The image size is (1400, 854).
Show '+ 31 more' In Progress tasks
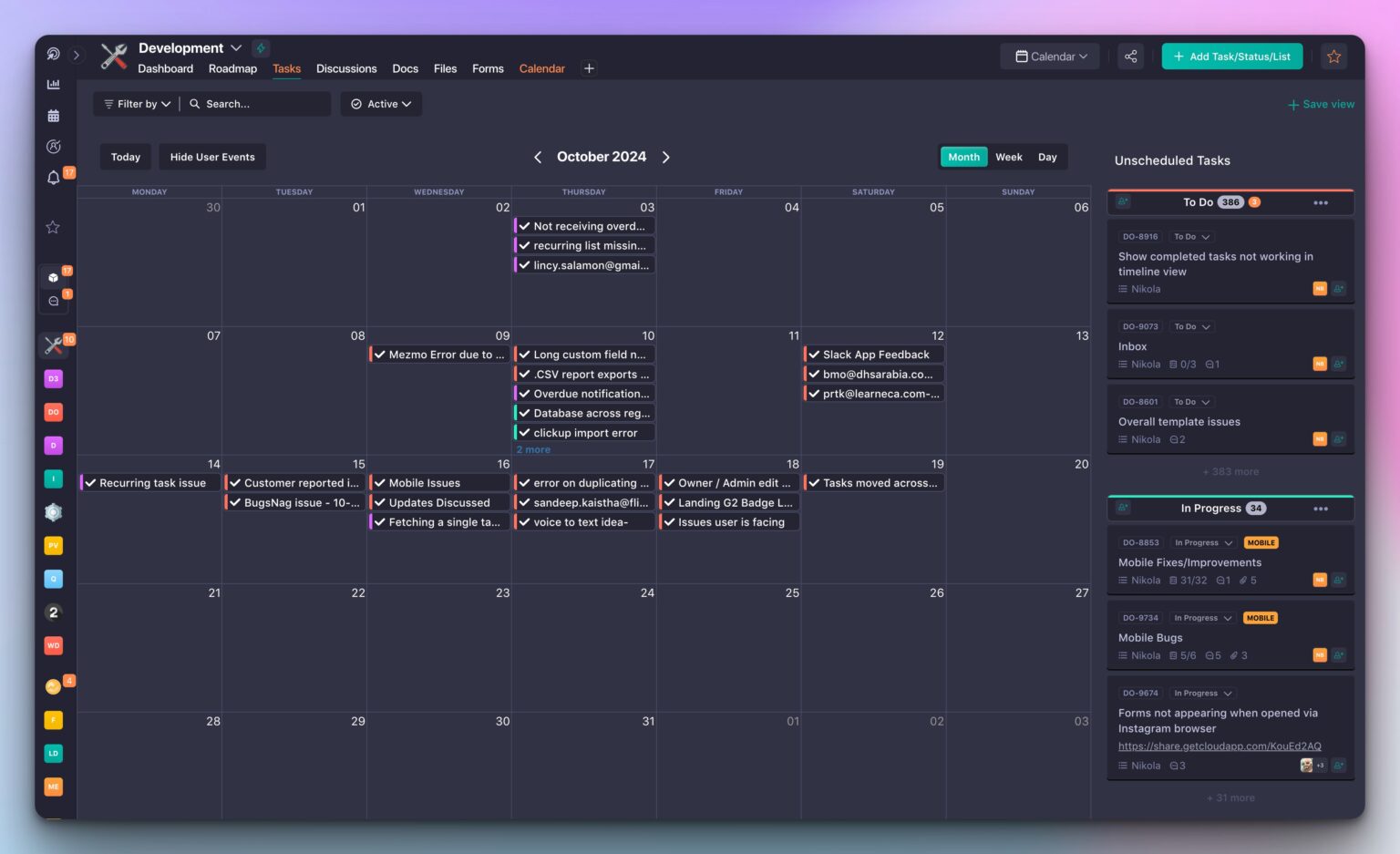point(1230,797)
